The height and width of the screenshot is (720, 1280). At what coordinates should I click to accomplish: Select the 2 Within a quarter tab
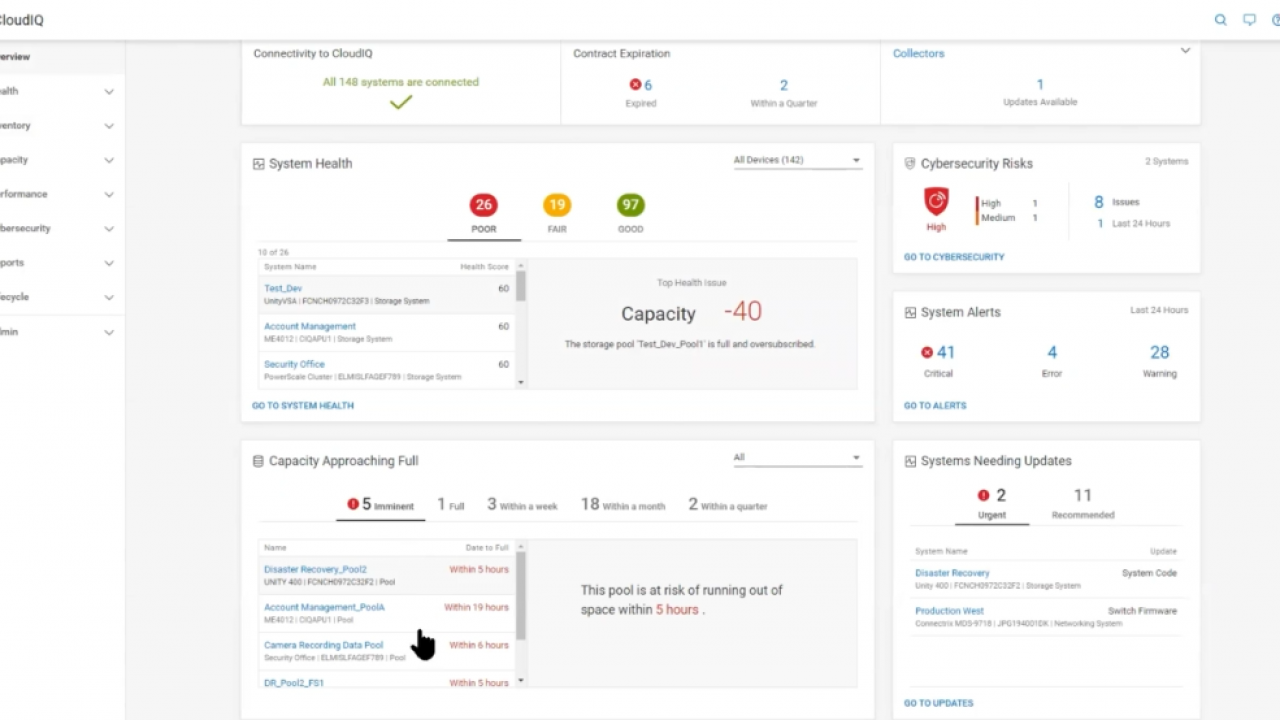[727, 505]
